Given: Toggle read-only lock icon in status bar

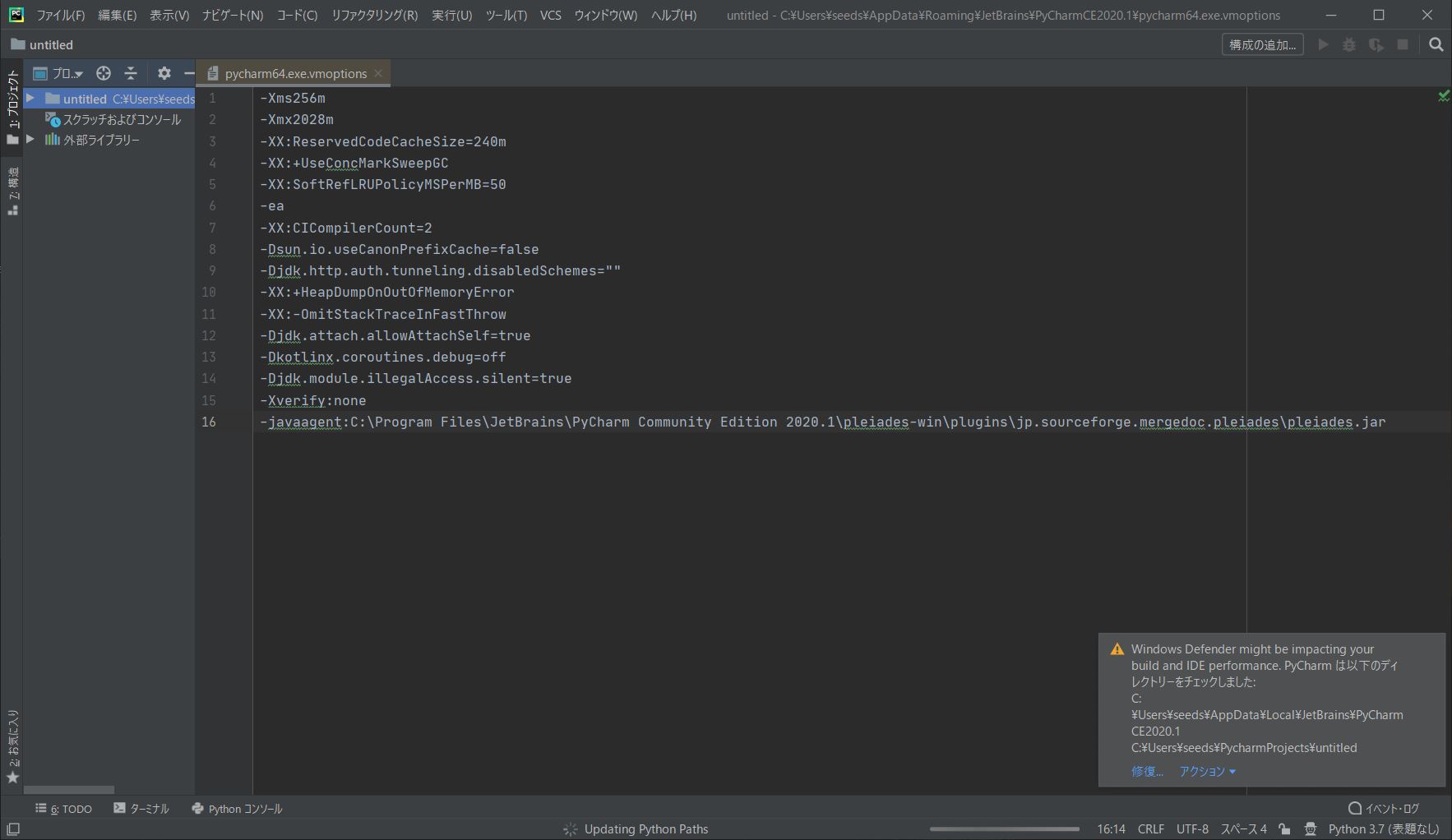Looking at the screenshot, I should [1284, 829].
